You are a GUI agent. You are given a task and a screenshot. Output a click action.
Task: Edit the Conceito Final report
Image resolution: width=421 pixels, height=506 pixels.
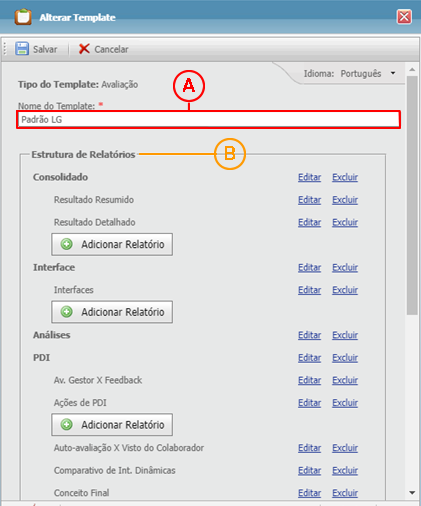click(309, 493)
